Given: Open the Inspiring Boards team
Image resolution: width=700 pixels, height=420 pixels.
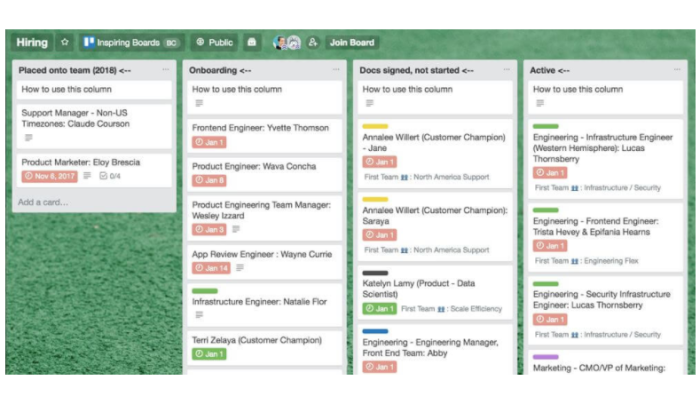Looking at the screenshot, I should point(131,42).
